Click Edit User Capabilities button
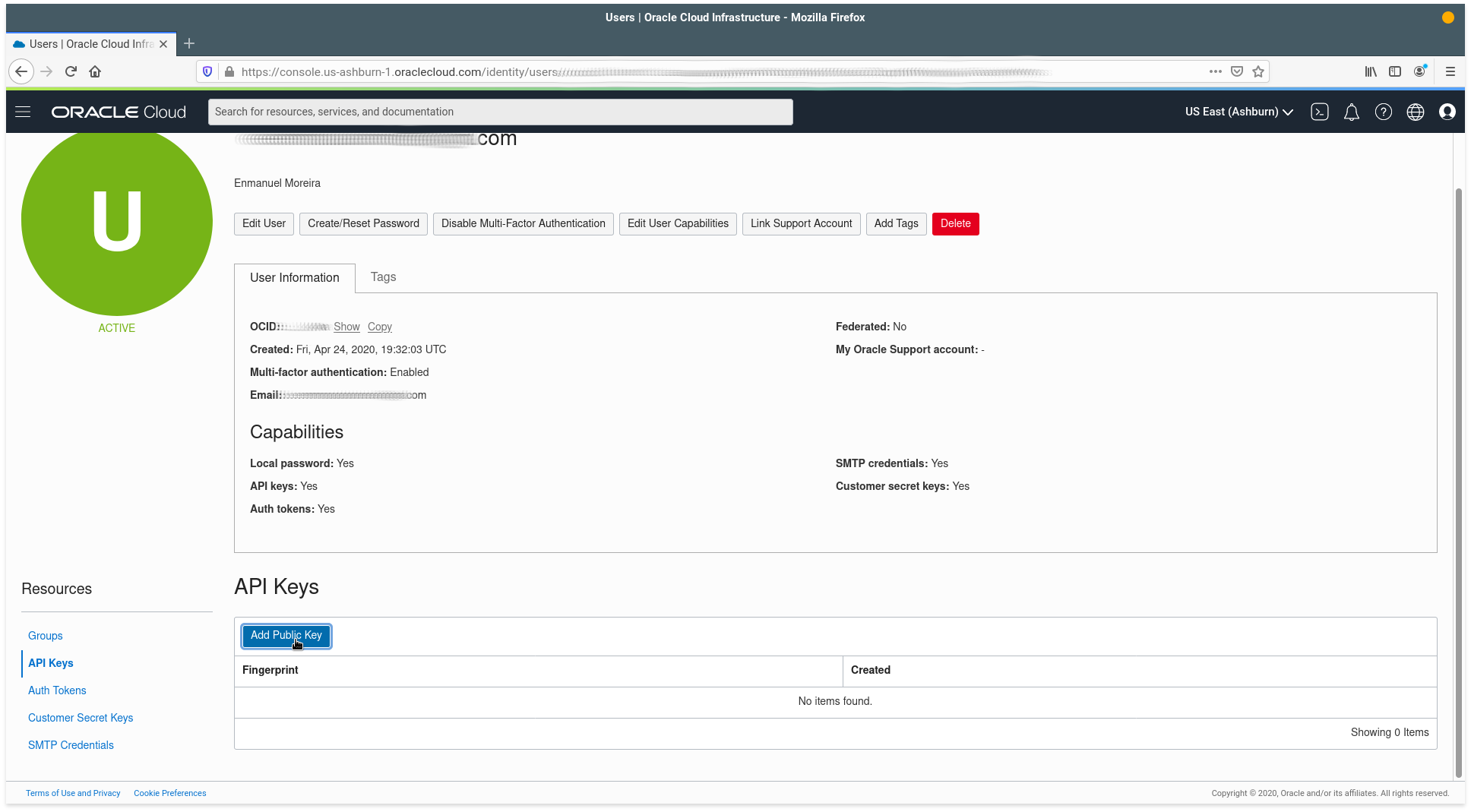 pyautogui.click(x=678, y=223)
